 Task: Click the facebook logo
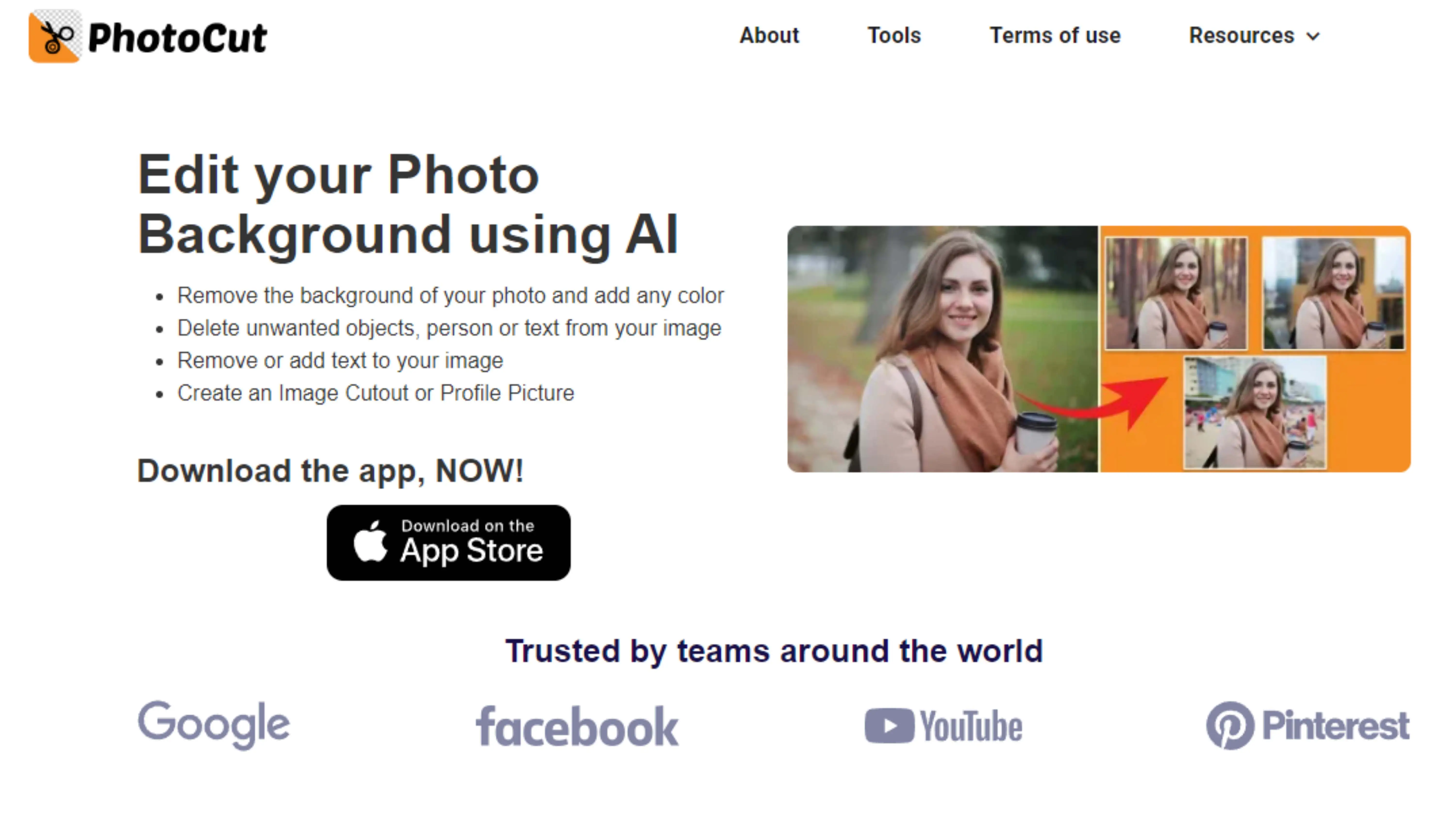(577, 726)
